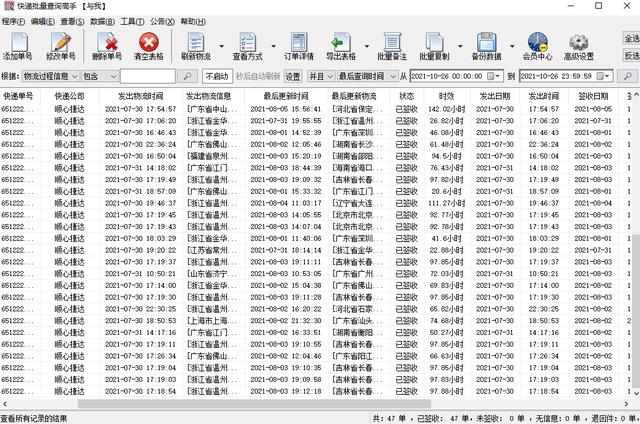Expand the 备份数据 dropdown arrow
The image size is (640, 424).
512,46
